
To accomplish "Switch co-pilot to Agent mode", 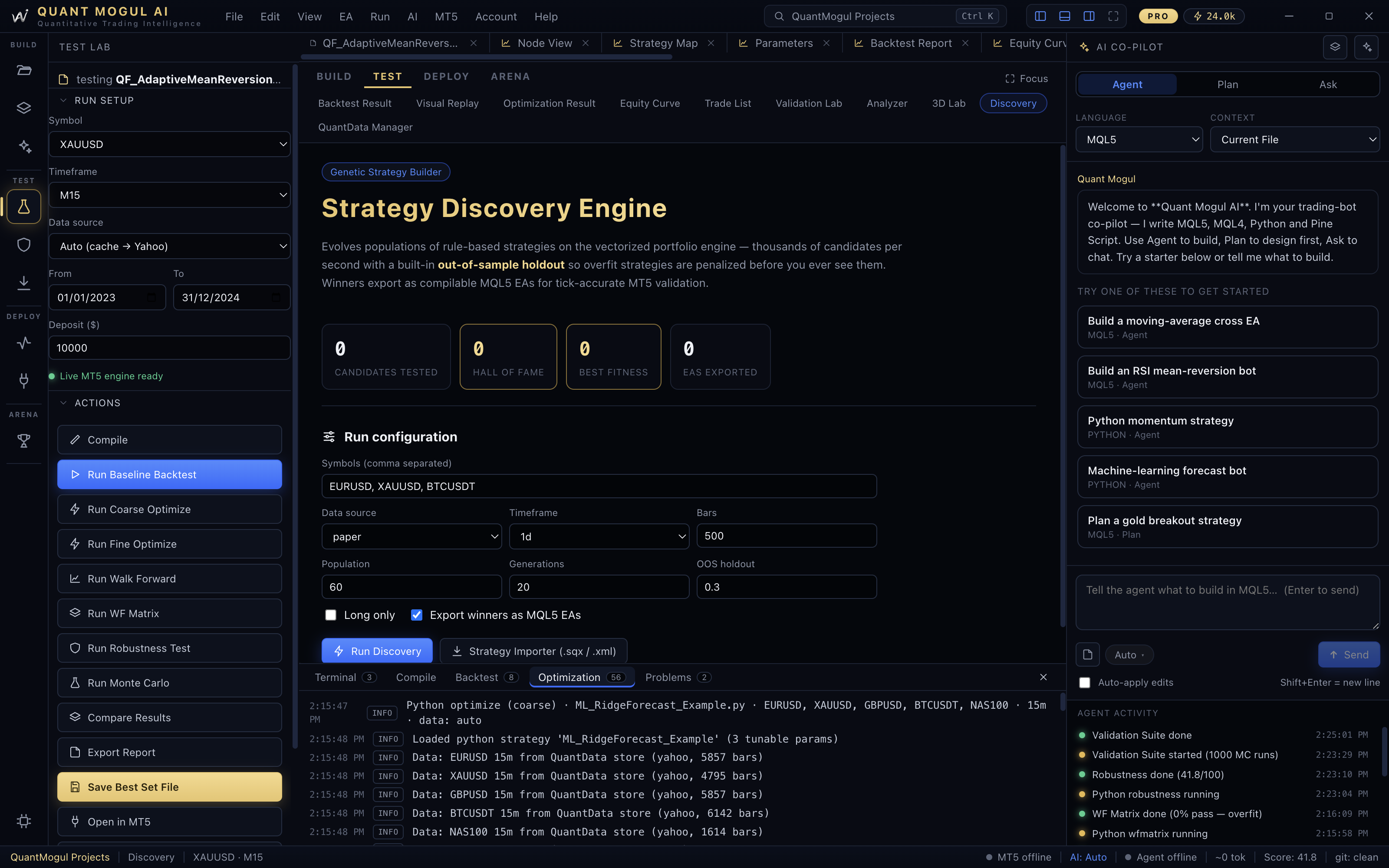I will pyautogui.click(x=1127, y=84).
